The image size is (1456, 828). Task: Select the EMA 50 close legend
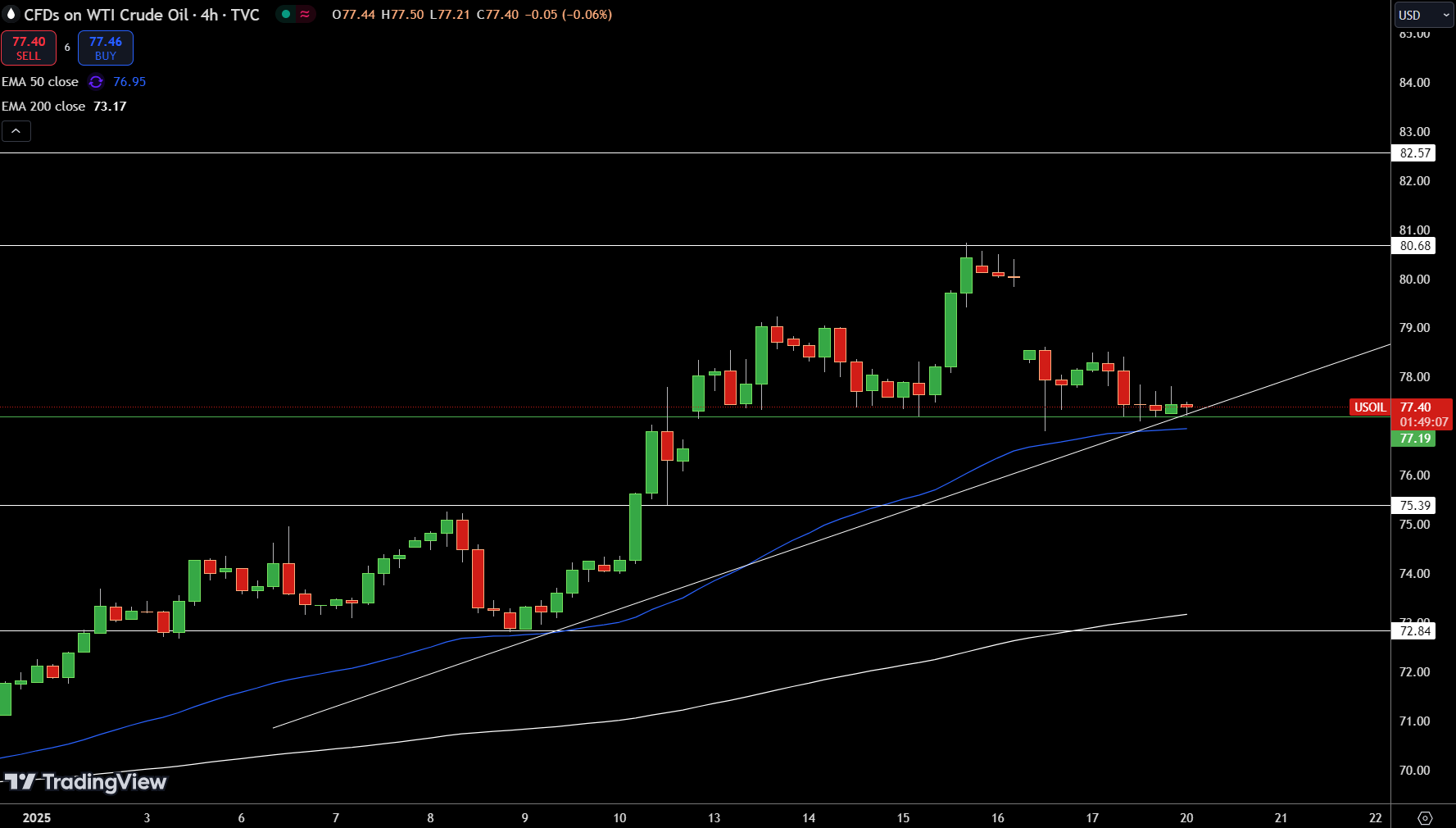tap(40, 82)
